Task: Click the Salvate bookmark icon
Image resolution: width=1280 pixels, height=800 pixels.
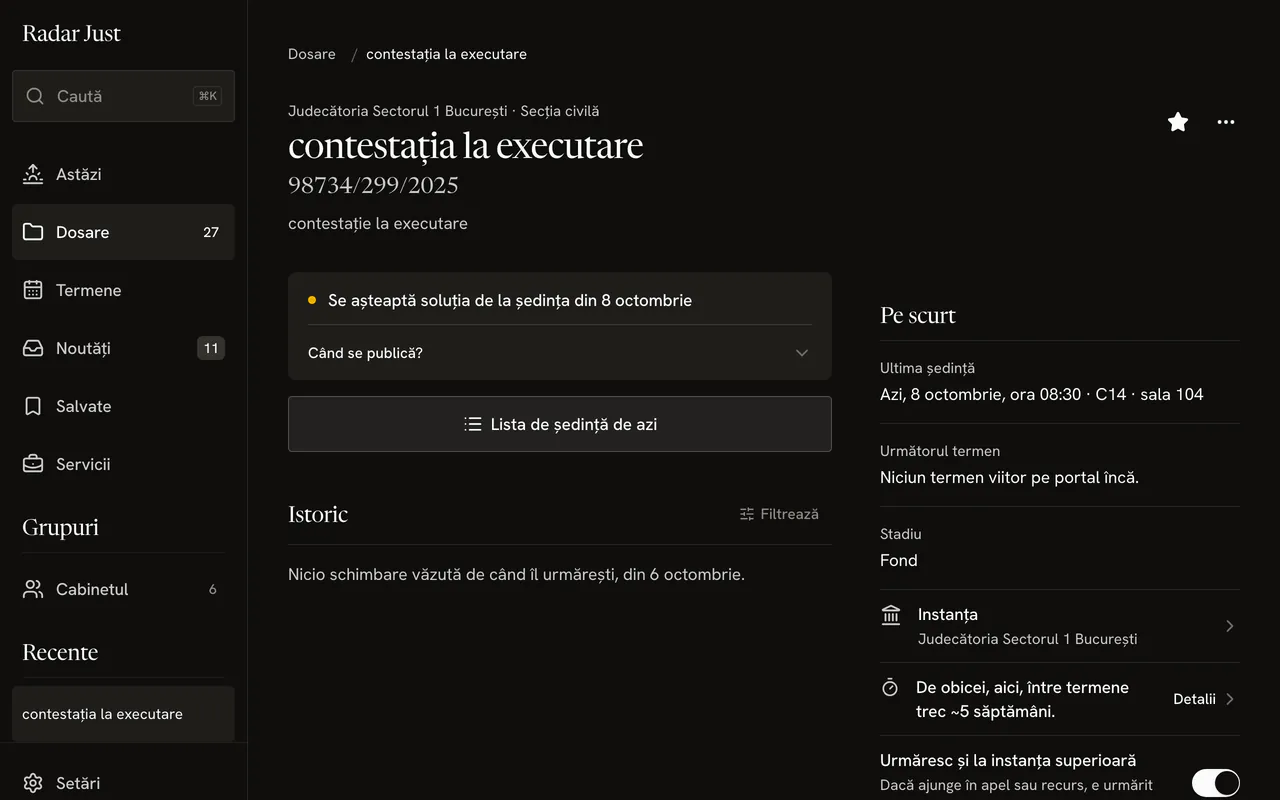Action: (x=33, y=406)
